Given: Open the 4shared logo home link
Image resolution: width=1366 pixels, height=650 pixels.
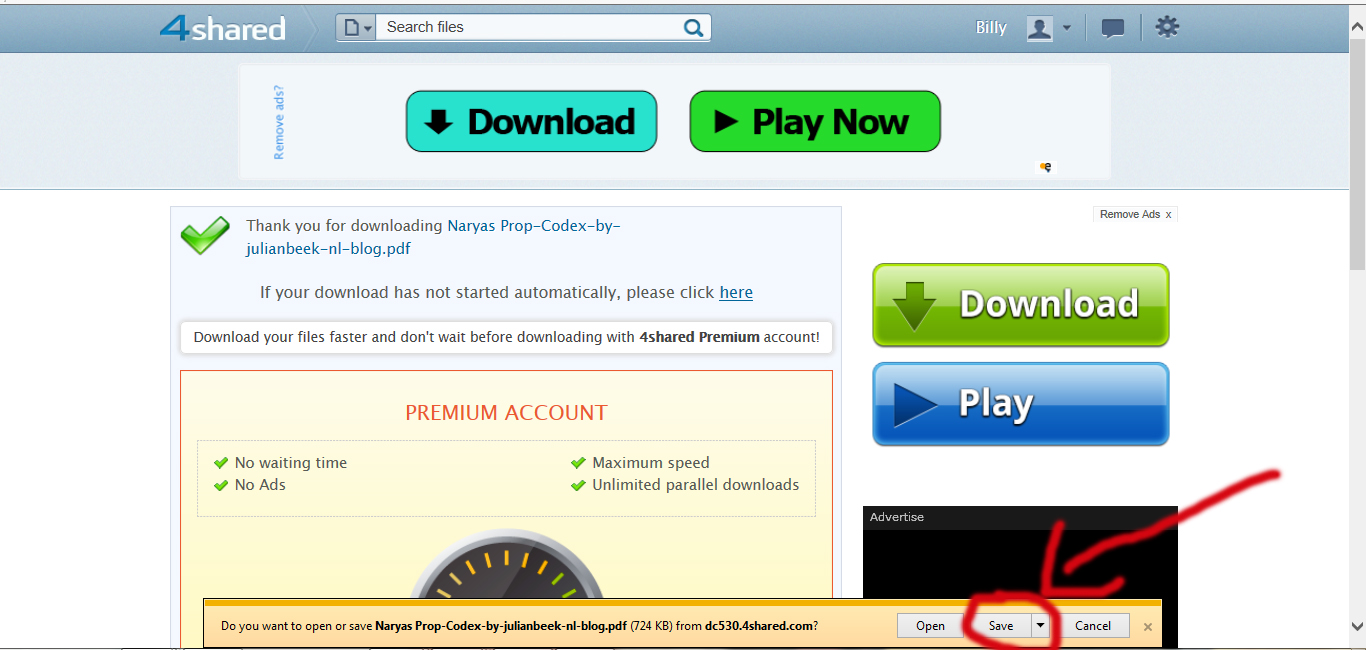Looking at the screenshot, I should (x=222, y=27).
